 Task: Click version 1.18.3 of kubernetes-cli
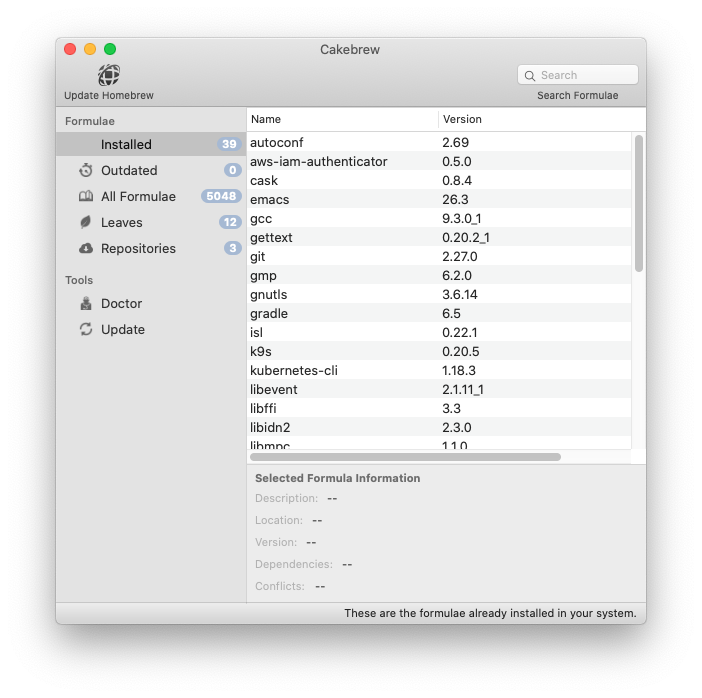[x=459, y=371]
